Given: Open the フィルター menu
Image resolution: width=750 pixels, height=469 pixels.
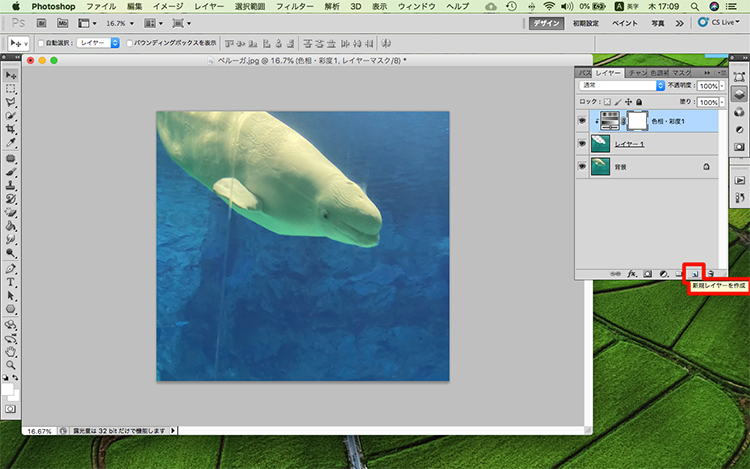Looking at the screenshot, I should 294,6.
